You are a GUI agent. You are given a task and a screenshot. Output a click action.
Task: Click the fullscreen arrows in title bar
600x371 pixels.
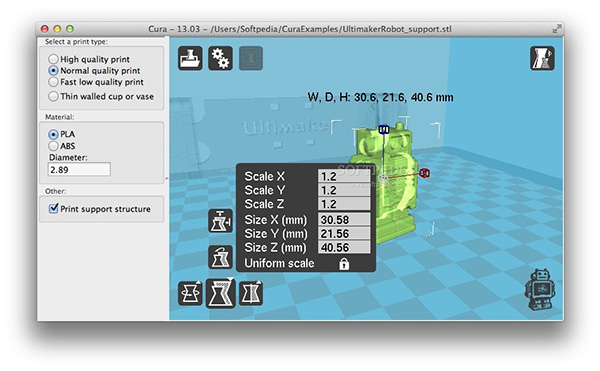[557, 29]
